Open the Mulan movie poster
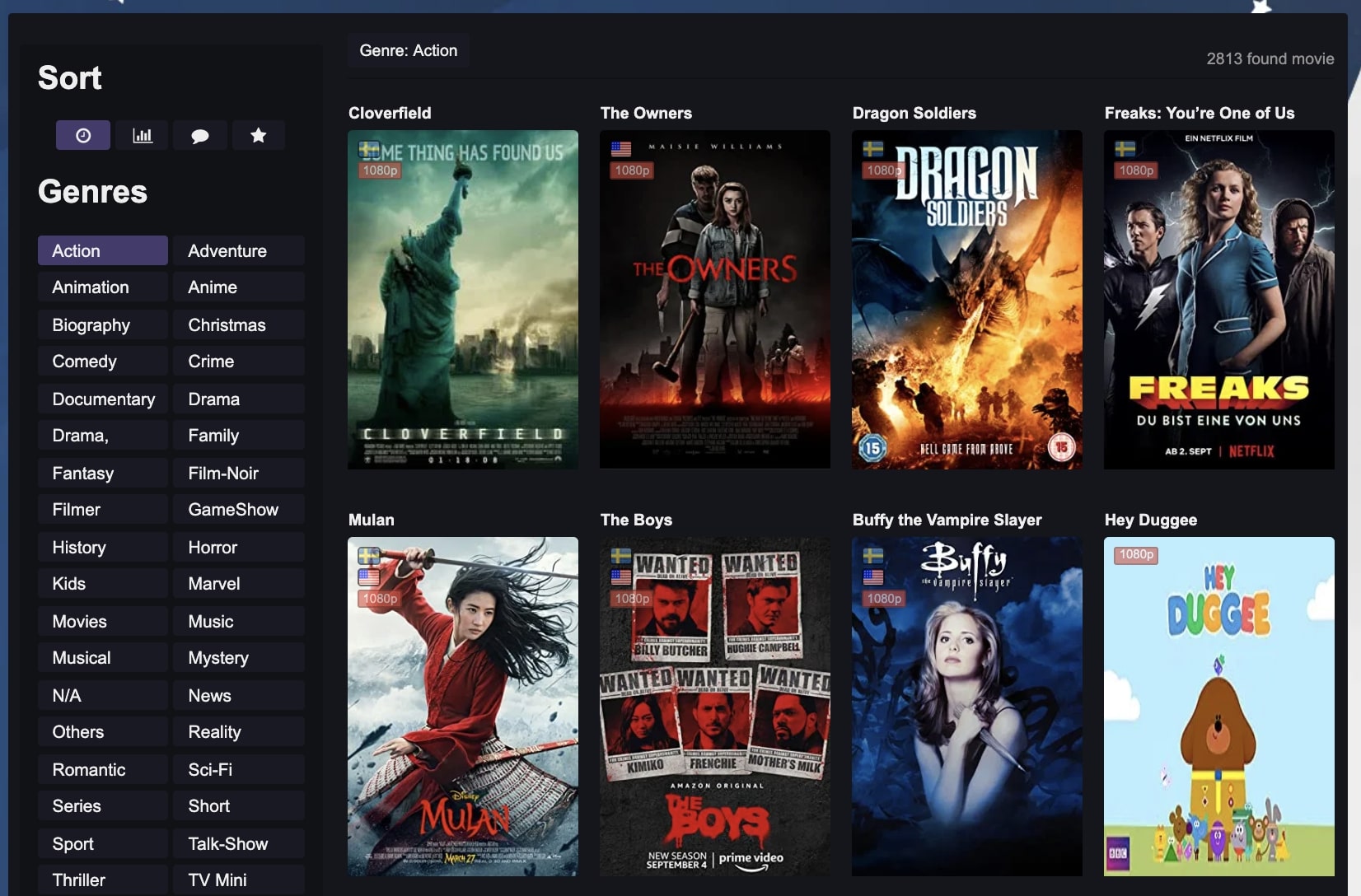Image resolution: width=1361 pixels, height=896 pixels. pyautogui.click(x=463, y=707)
